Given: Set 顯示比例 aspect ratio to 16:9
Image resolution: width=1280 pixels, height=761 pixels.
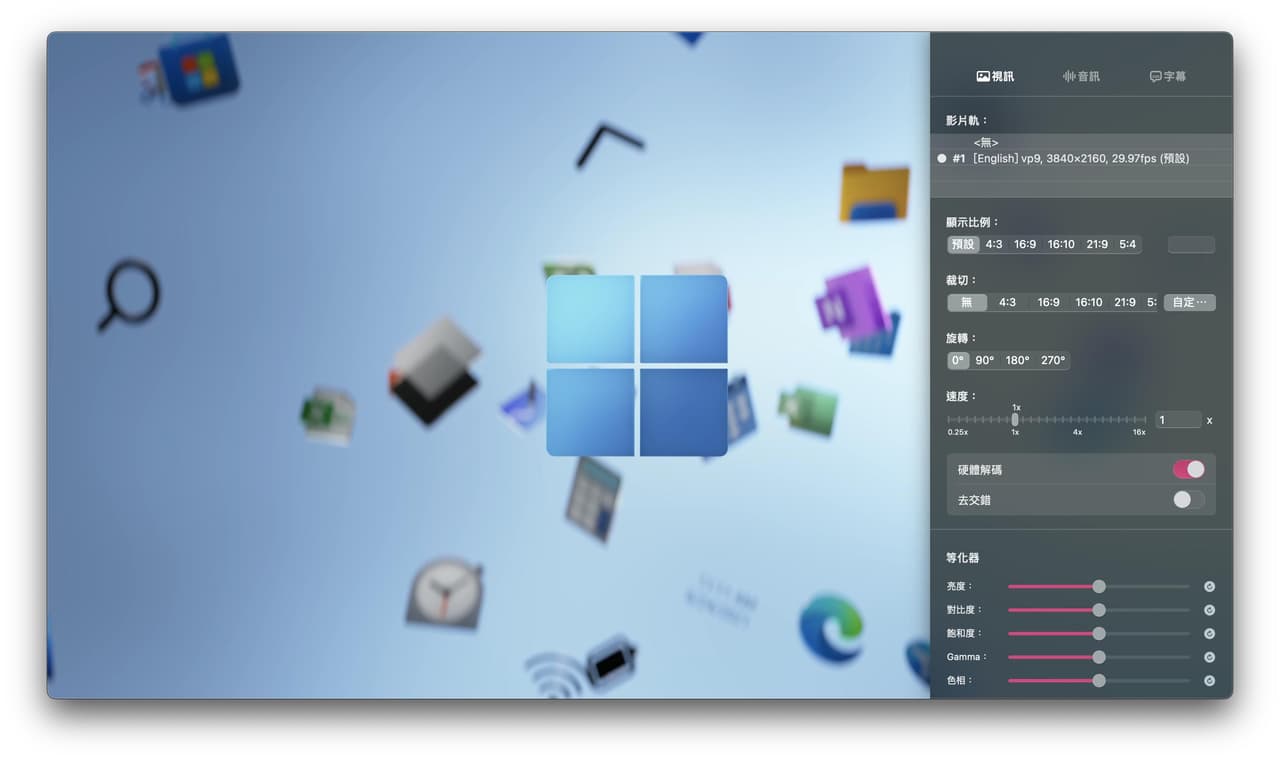Looking at the screenshot, I should [1025, 244].
